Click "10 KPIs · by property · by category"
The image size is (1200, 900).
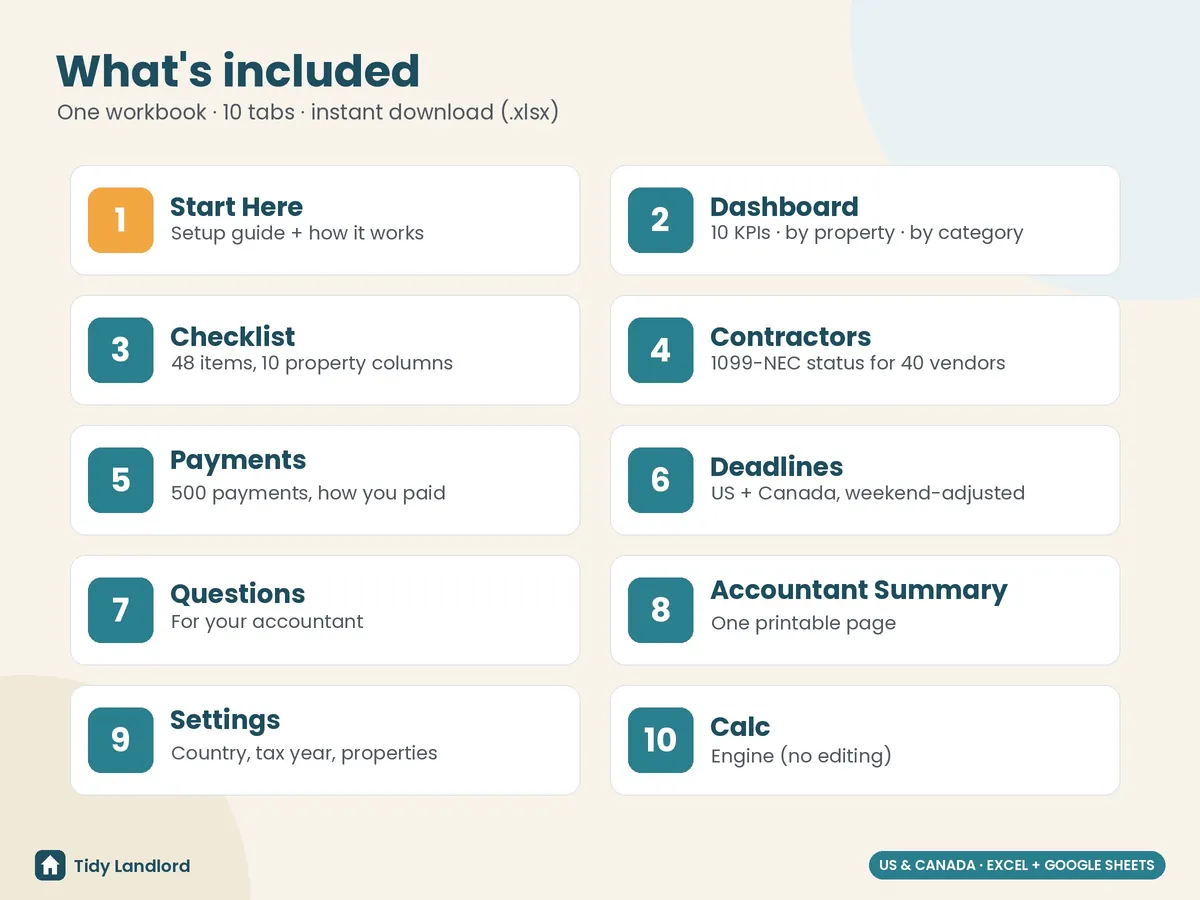click(x=867, y=233)
